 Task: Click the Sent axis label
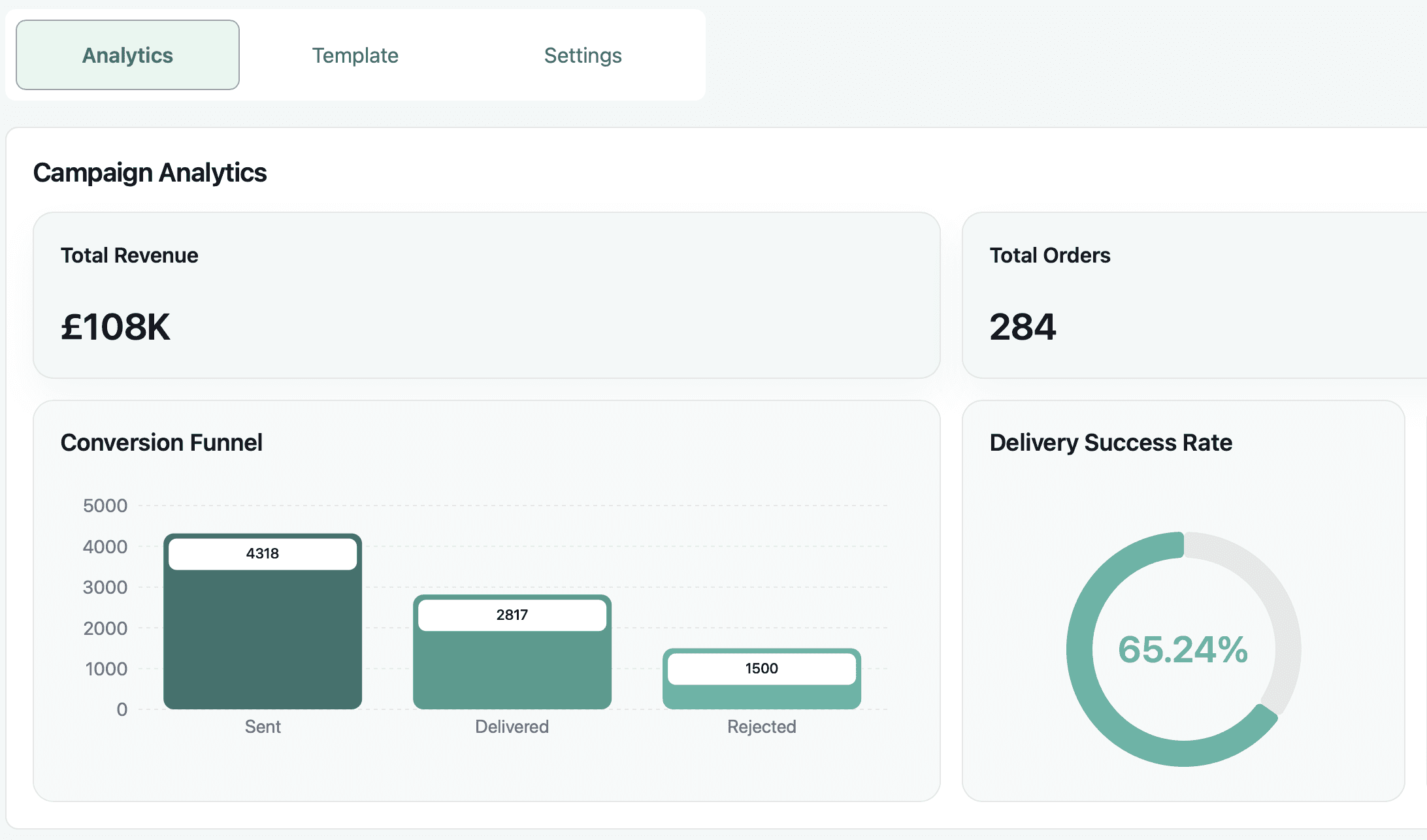263,726
